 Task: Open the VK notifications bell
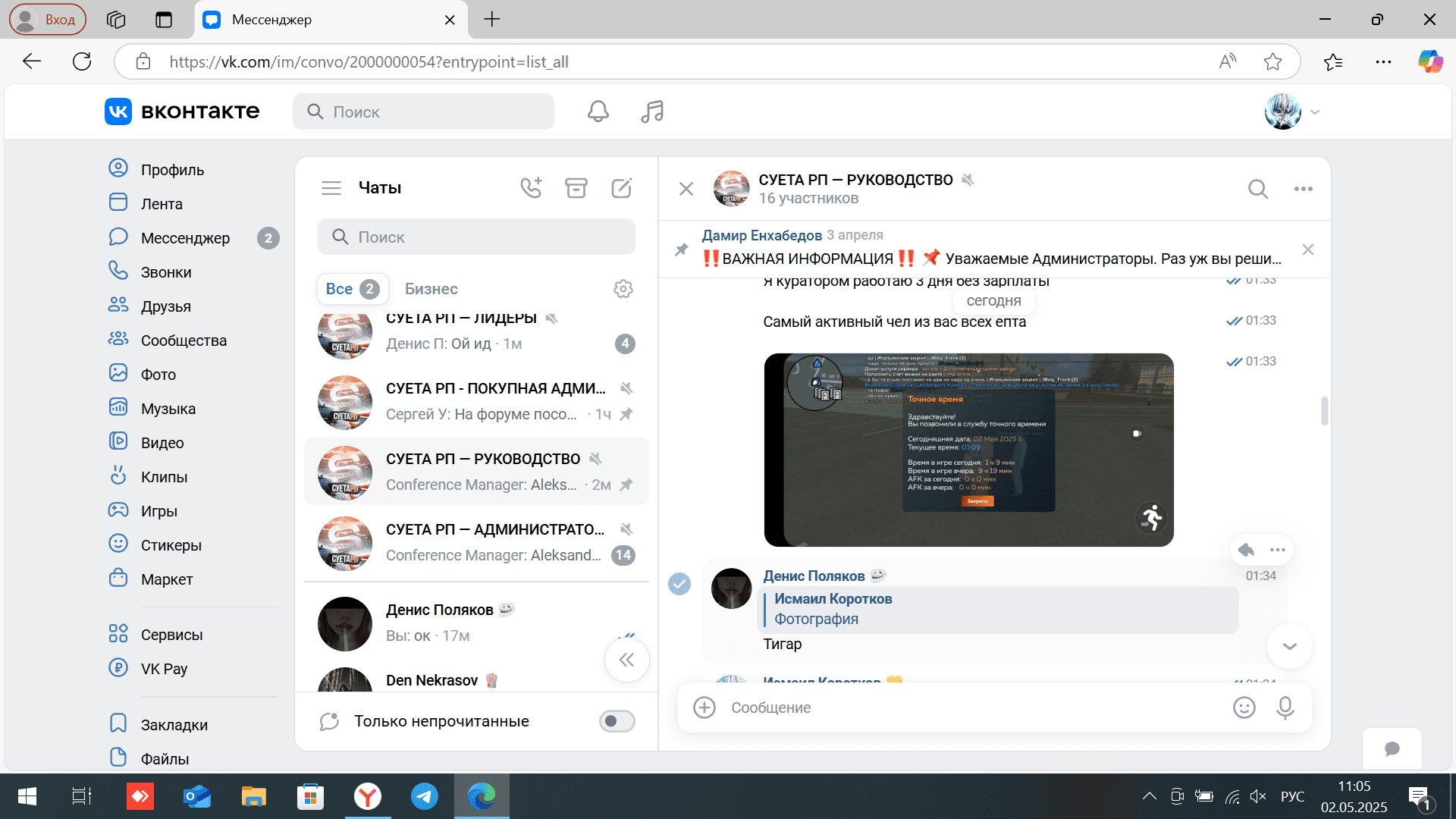point(598,111)
